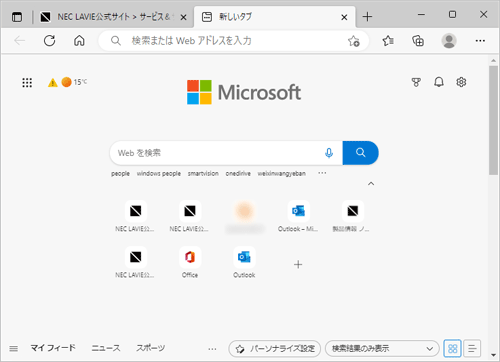Click the Microsoft logo
This screenshot has width=500, height=362.
click(x=244, y=92)
